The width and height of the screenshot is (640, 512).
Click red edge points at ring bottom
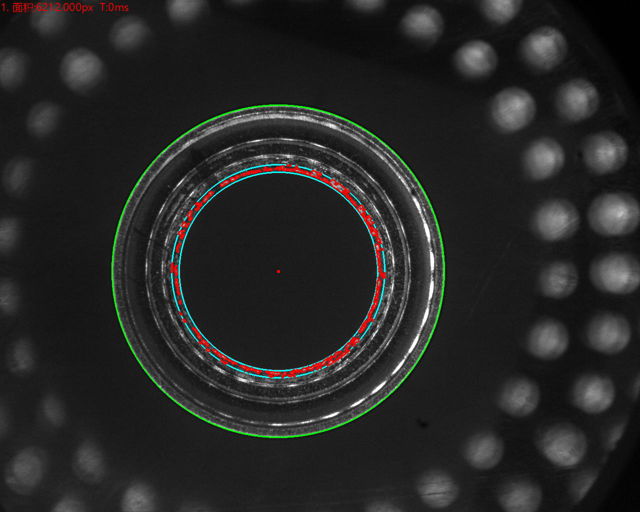[280, 373]
